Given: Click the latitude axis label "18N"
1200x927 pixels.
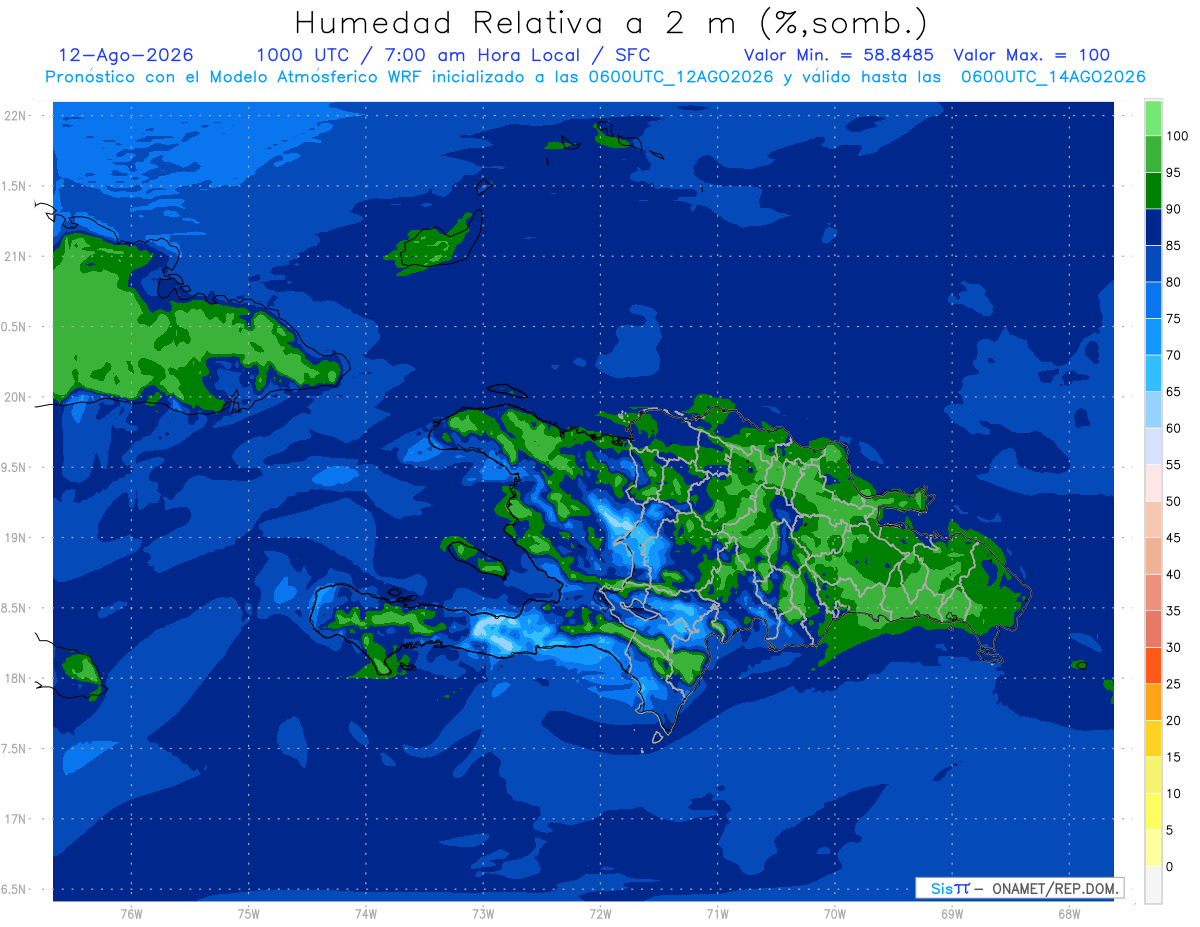Looking at the screenshot, I should point(15,678).
